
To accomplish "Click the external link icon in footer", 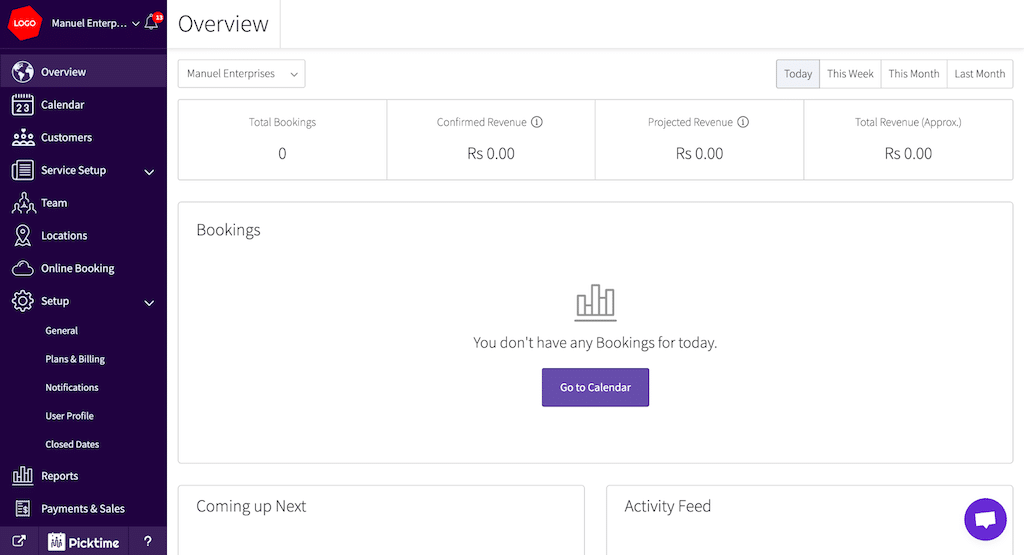I will 19,542.
